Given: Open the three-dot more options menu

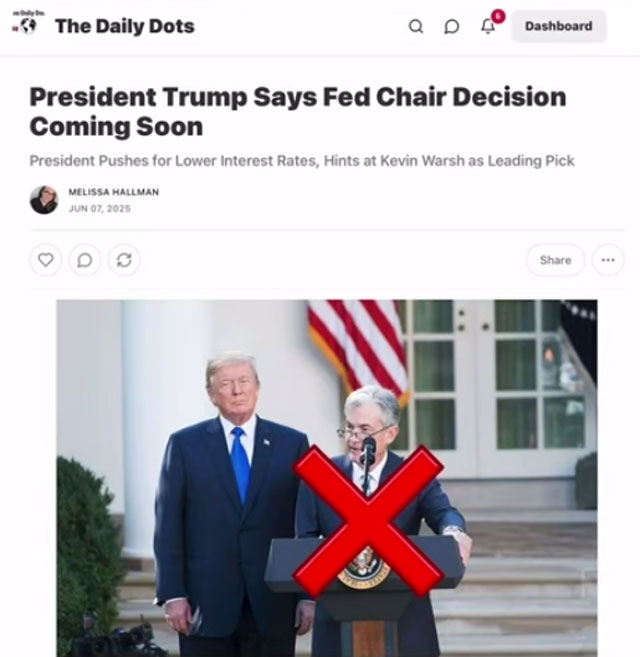Looking at the screenshot, I should [608, 260].
